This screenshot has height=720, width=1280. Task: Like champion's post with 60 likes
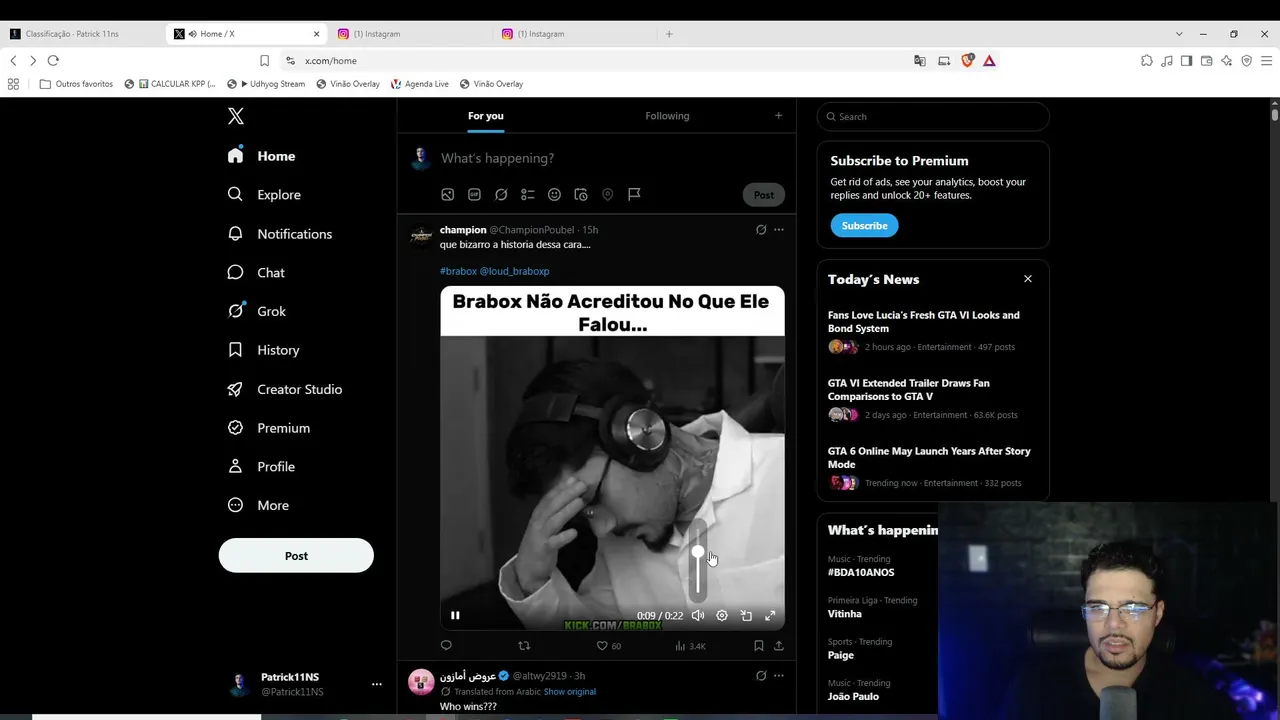tap(608, 646)
